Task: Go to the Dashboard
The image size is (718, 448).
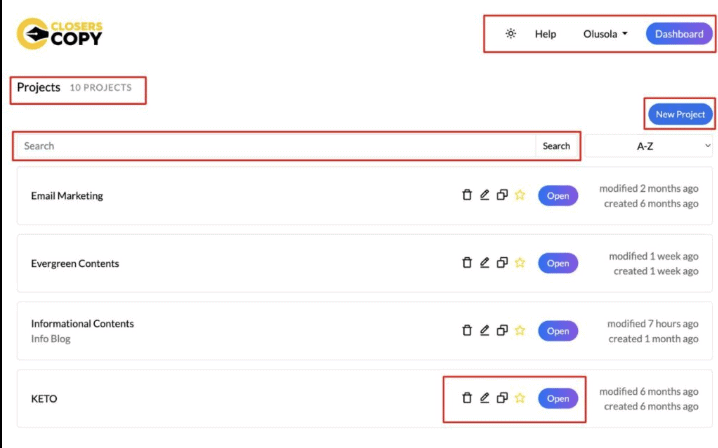Action: point(679,34)
